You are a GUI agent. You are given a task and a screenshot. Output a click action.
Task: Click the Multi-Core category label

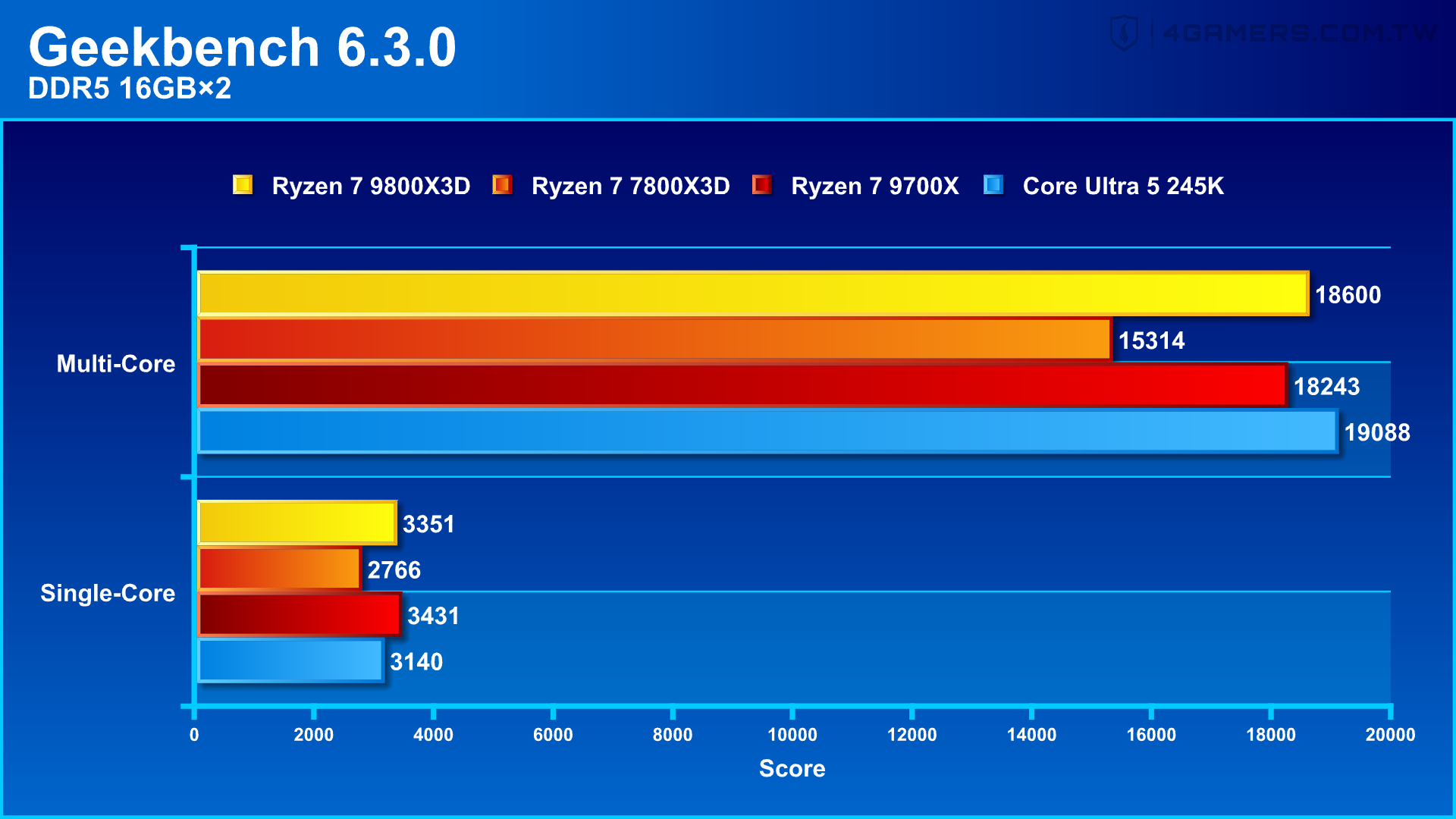click(116, 364)
